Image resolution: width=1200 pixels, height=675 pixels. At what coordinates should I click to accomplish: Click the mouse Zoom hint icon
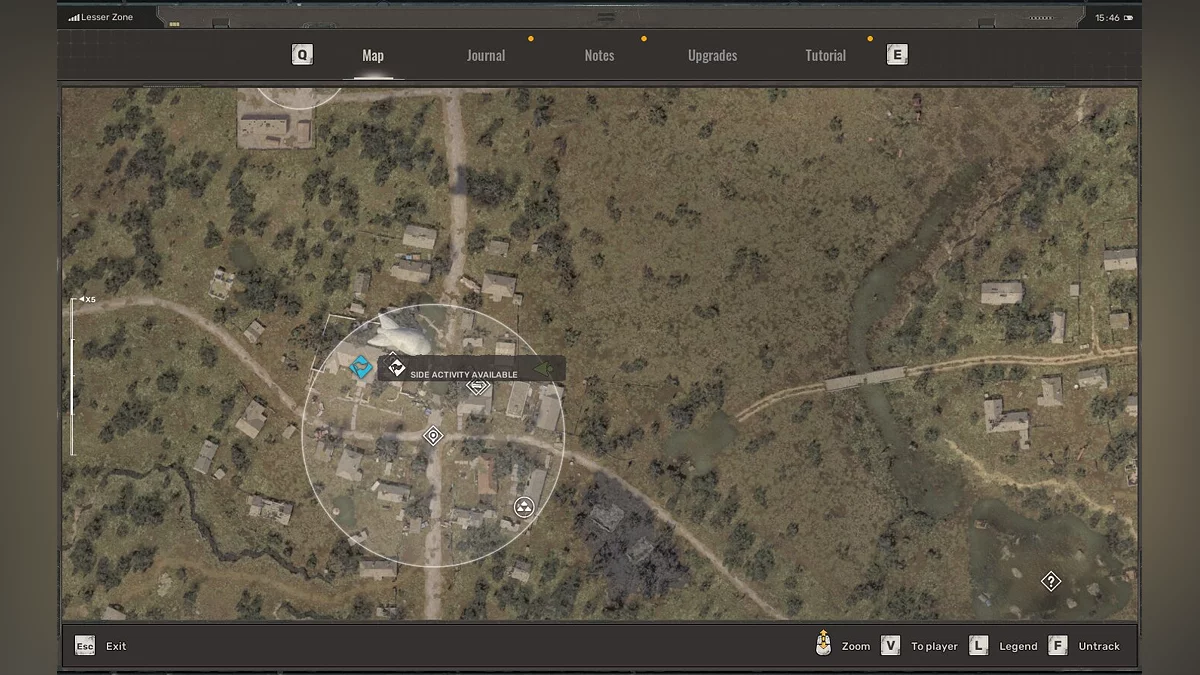point(823,644)
